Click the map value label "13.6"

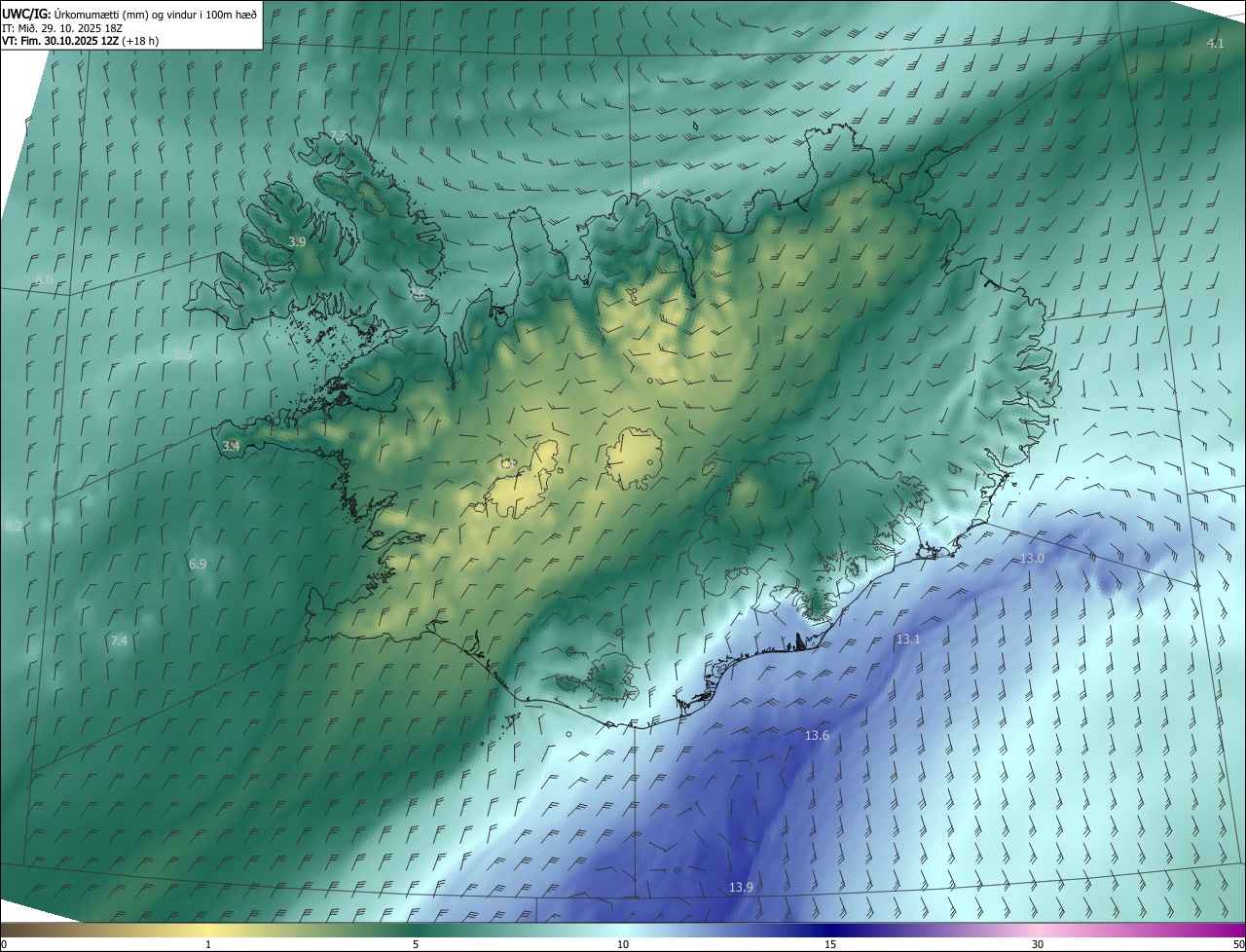817,735
